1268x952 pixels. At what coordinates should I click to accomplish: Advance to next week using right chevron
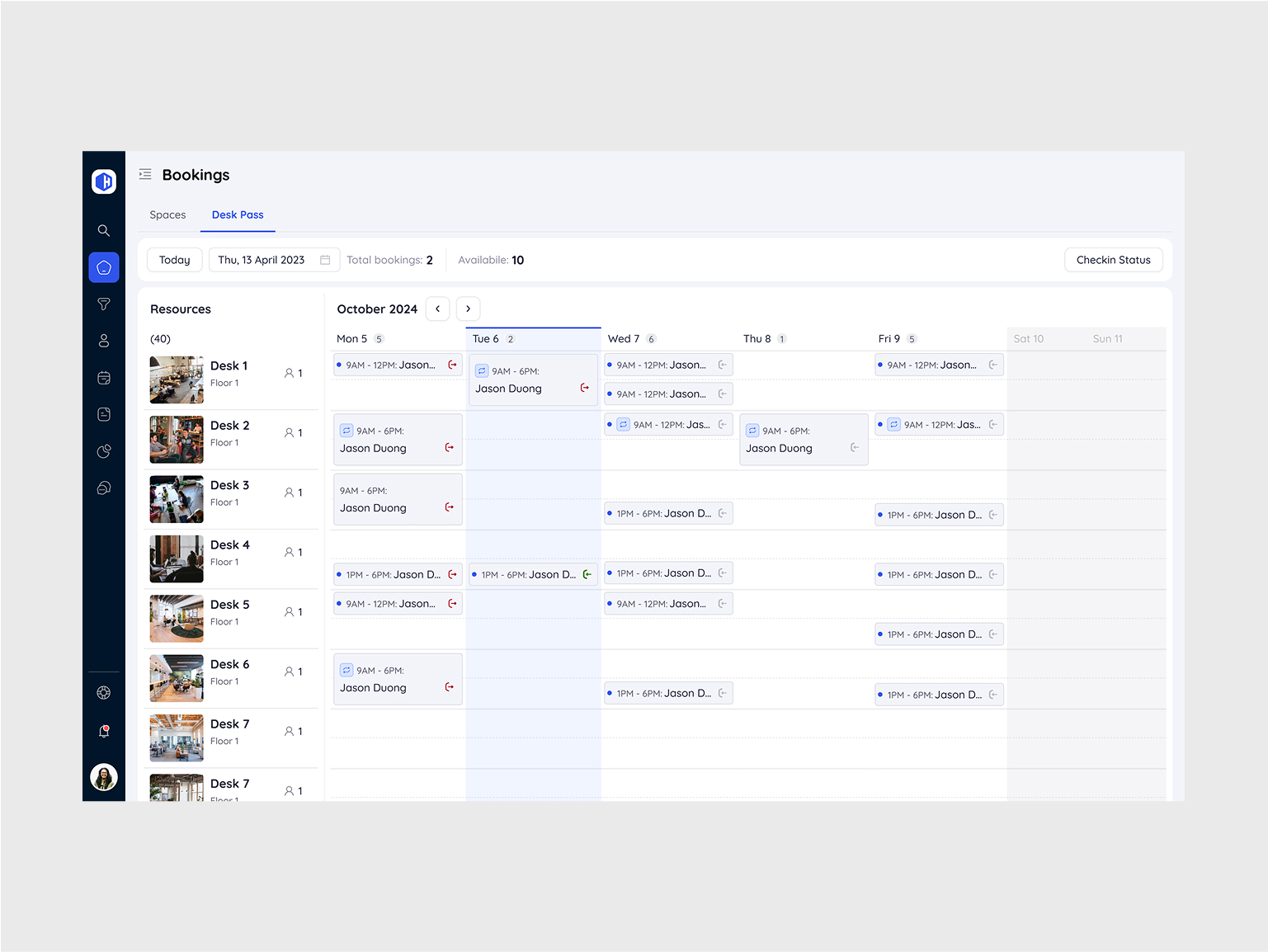tap(468, 309)
